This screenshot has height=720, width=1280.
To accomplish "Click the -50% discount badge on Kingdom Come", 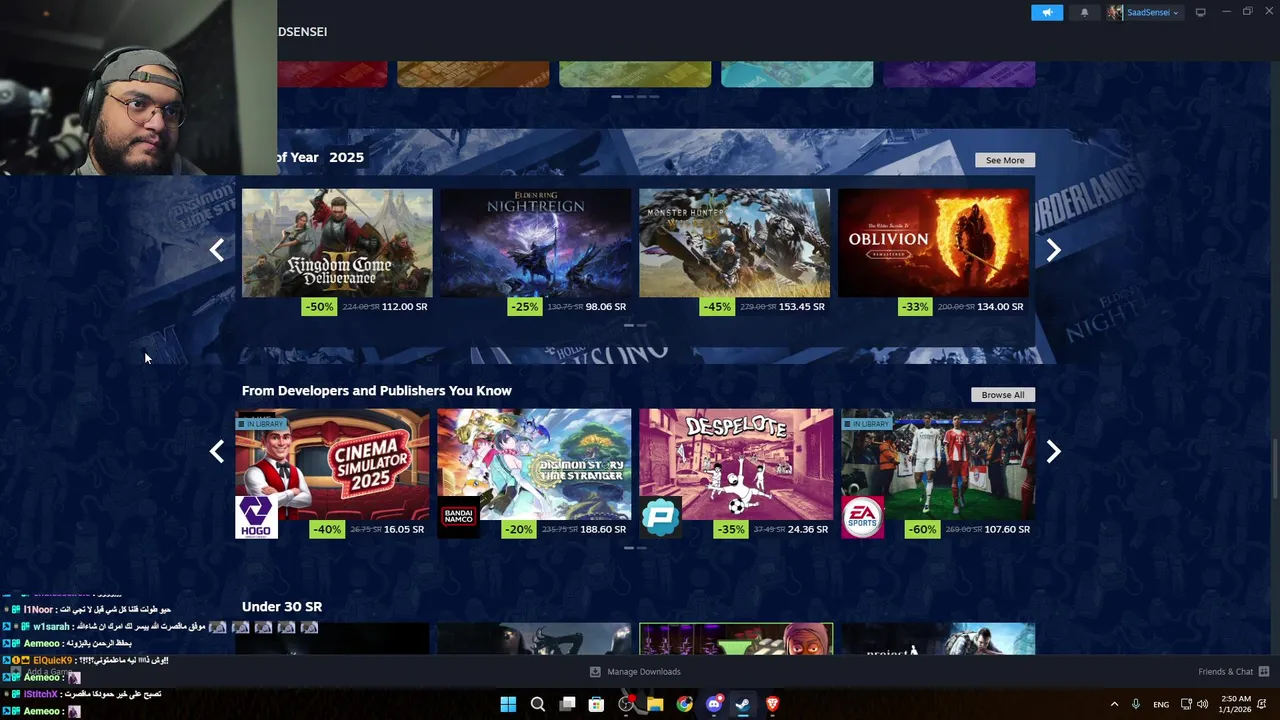I will [x=319, y=307].
